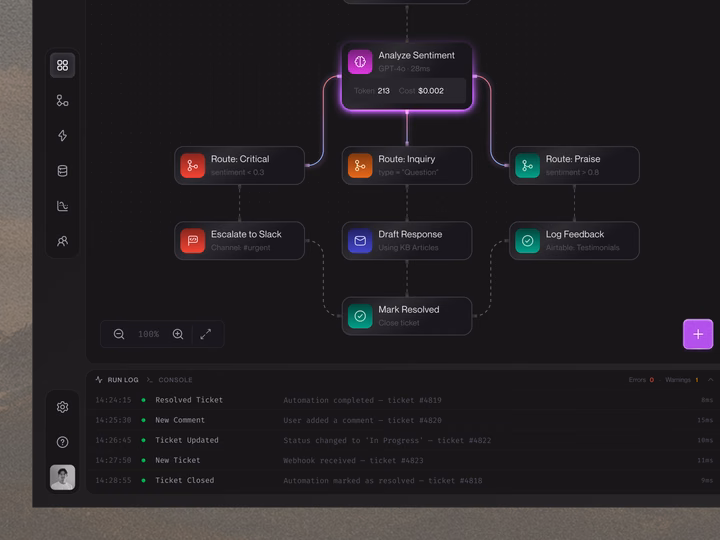Open the settings gear icon

tap(62, 407)
